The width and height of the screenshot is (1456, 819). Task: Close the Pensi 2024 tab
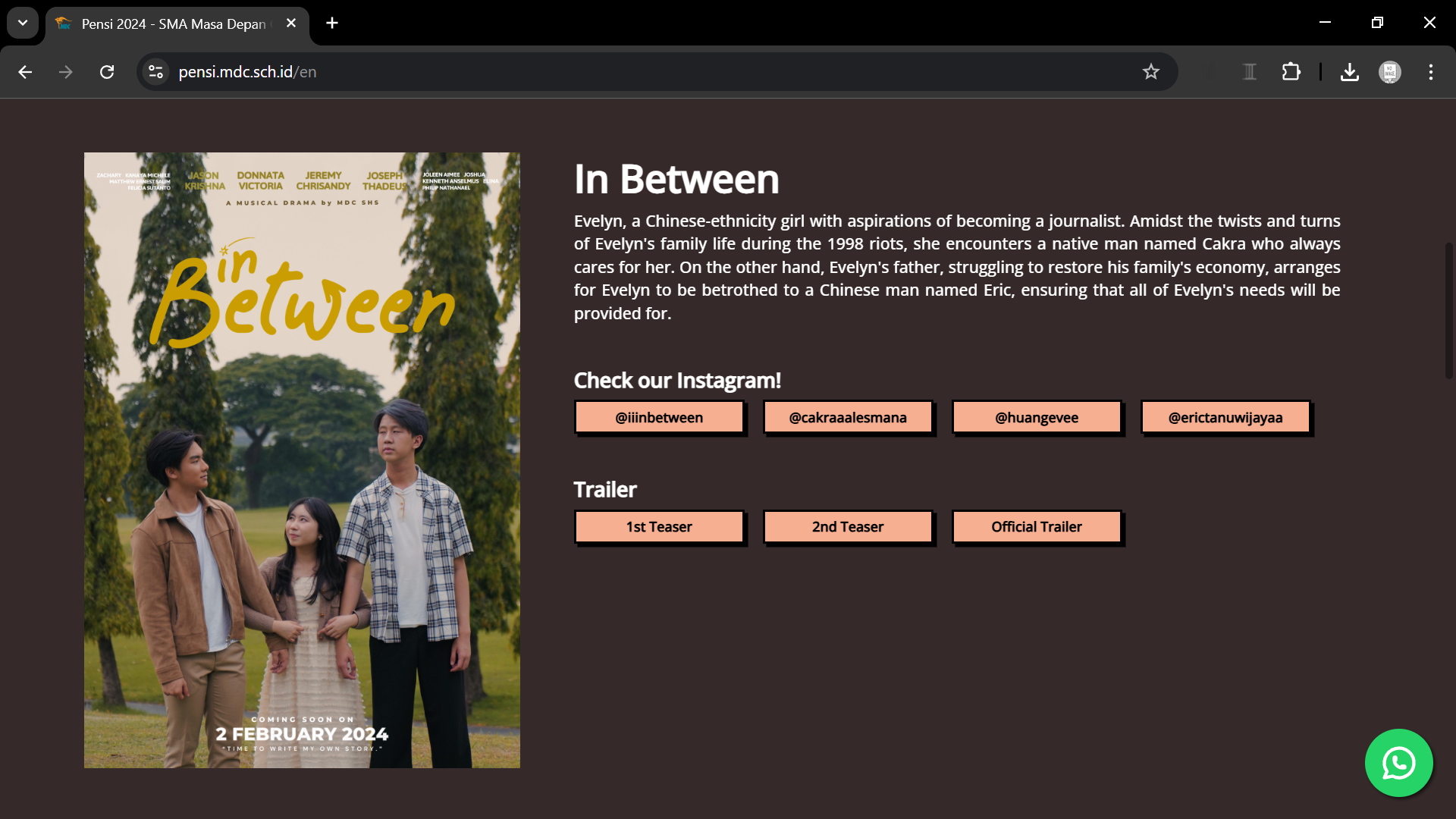[291, 24]
